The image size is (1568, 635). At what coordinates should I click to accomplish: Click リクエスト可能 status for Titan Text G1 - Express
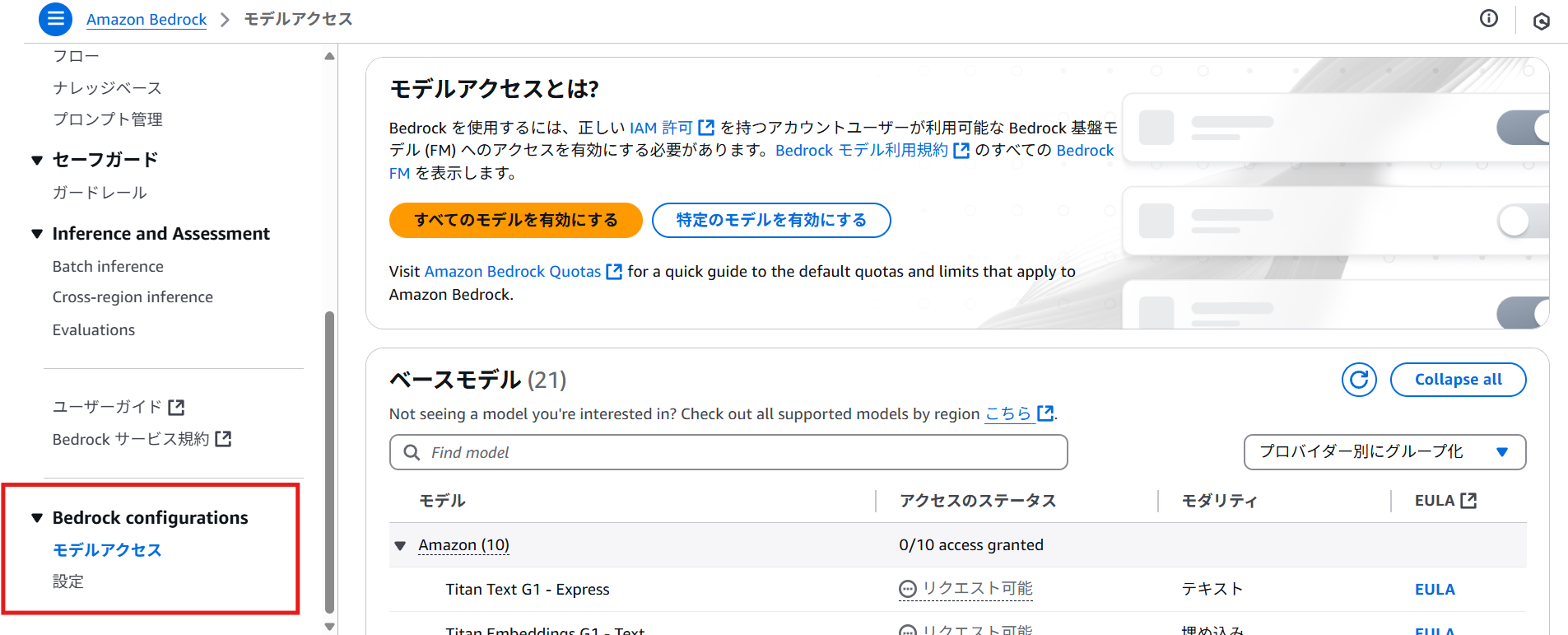click(977, 589)
